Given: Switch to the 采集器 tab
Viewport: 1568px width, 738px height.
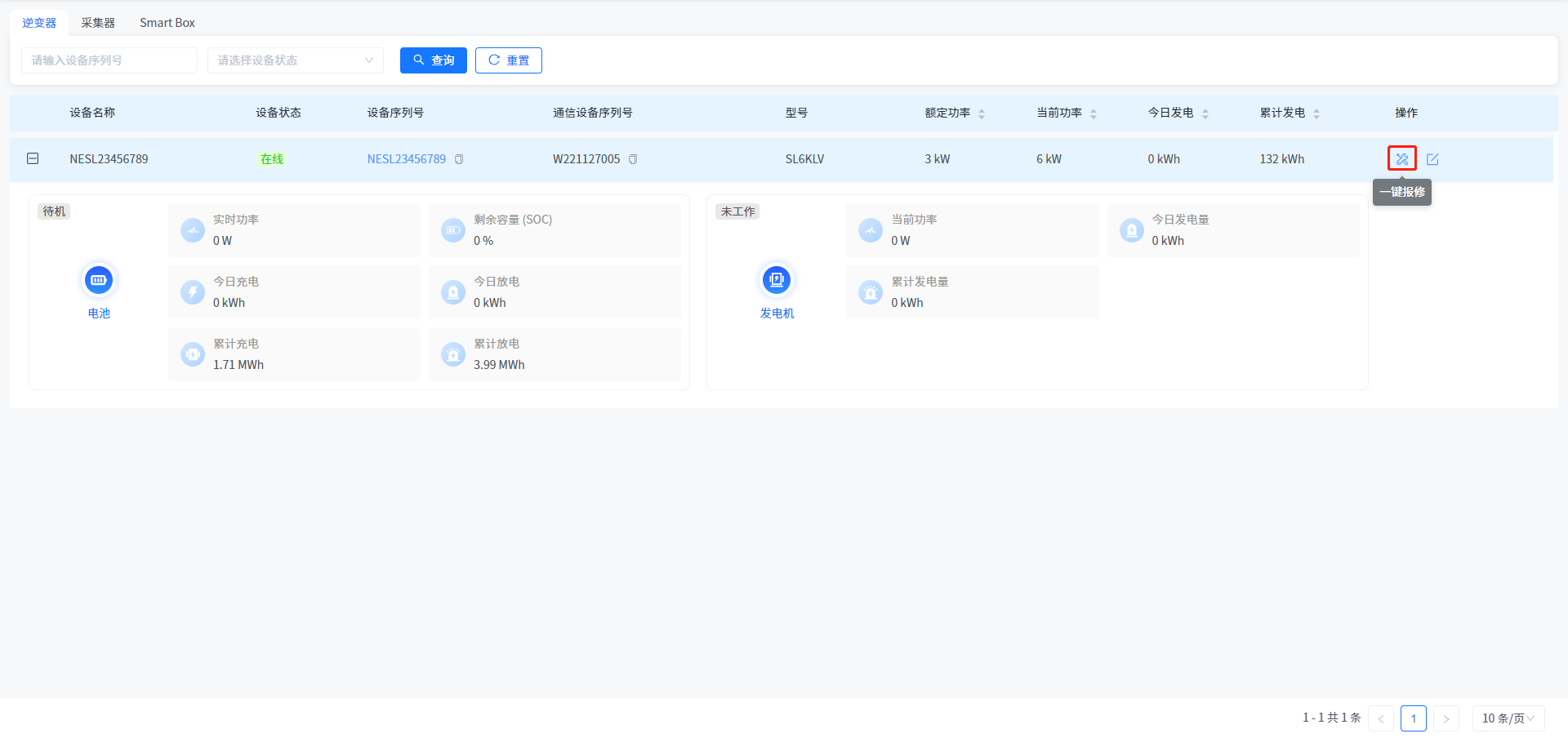Looking at the screenshot, I should (98, 23).
